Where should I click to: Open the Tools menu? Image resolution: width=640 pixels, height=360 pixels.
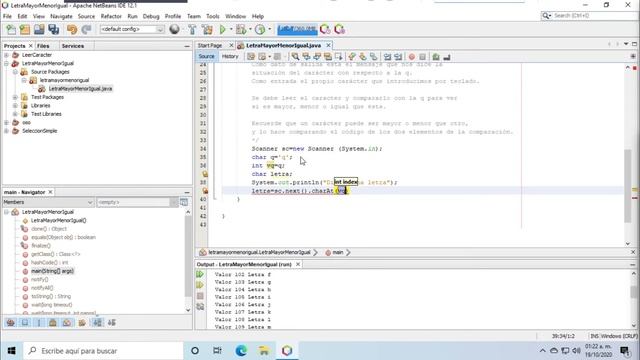click(x=213, y=16)
